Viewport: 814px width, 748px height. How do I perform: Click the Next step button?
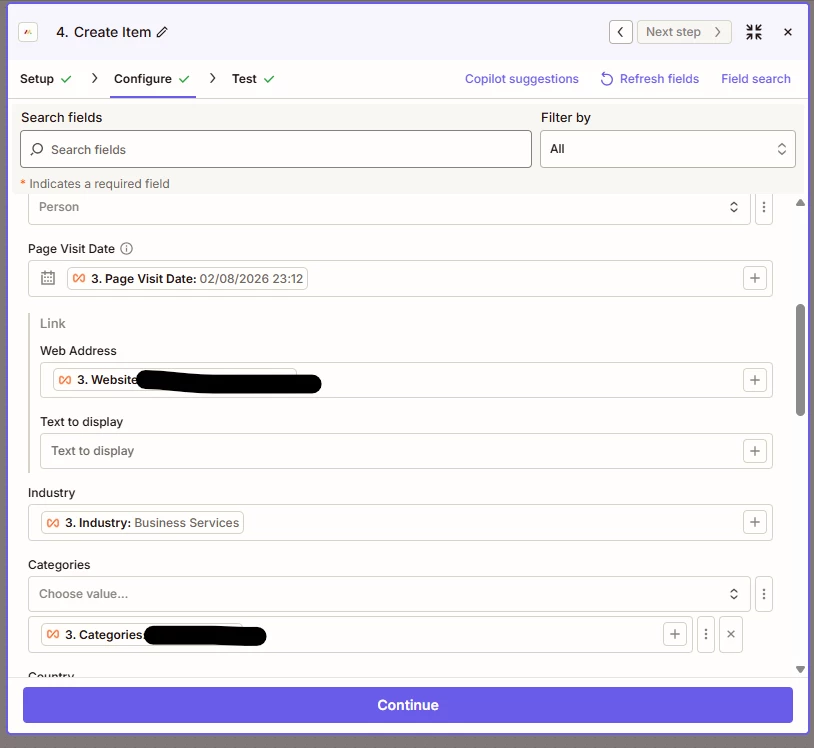pyautogui.click(x=684, y=32)
